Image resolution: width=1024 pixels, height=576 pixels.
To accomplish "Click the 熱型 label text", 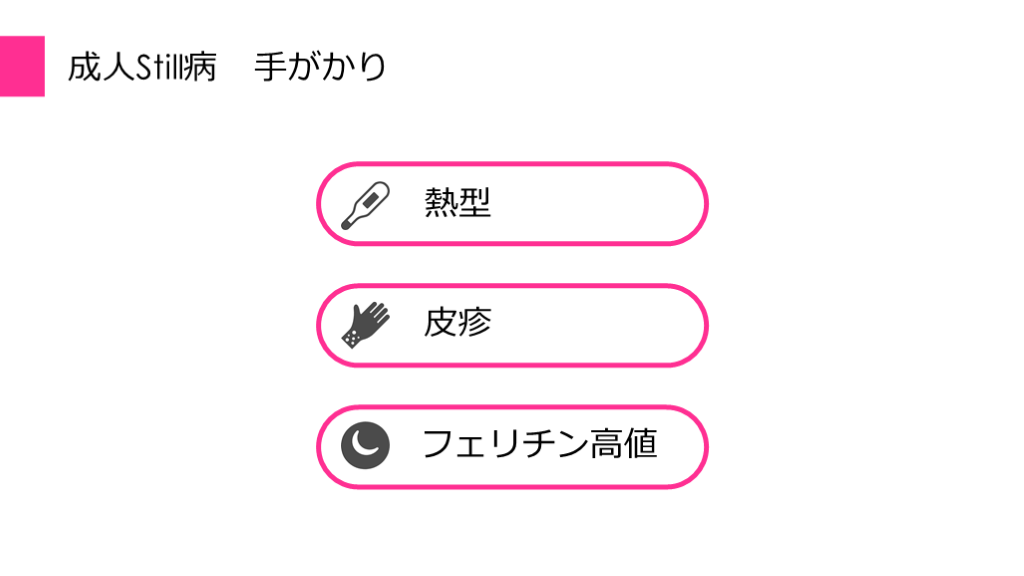I will coord(457,204).
